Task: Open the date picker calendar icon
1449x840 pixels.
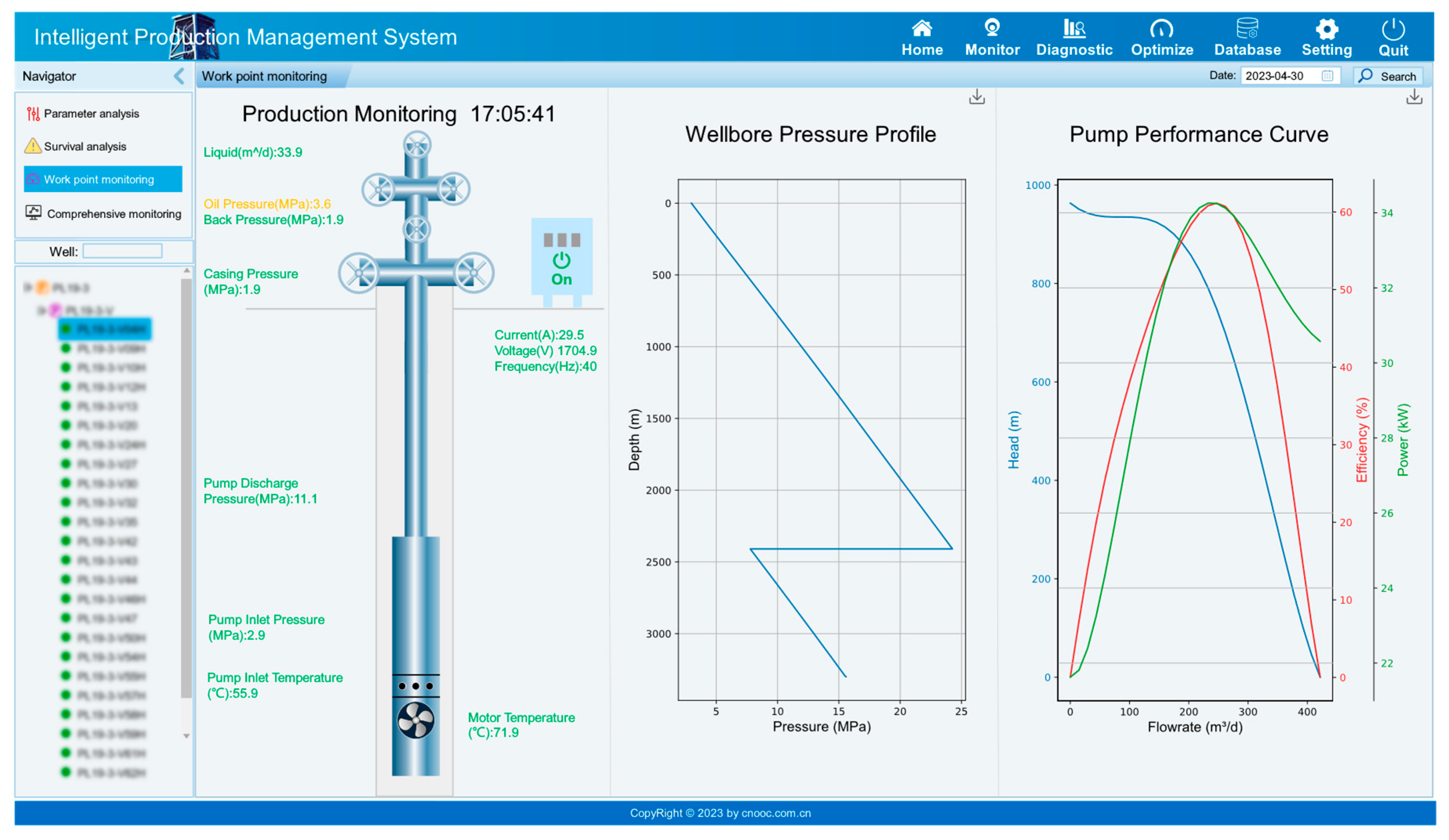Action: tap(1327, 76)
